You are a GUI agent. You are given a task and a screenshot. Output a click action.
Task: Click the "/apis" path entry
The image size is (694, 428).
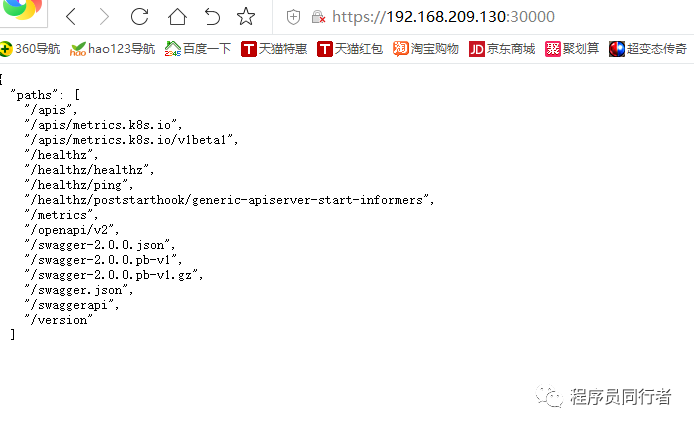pos(48,110)
